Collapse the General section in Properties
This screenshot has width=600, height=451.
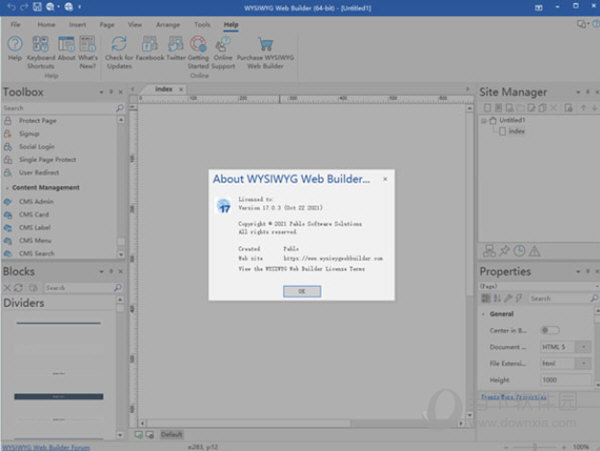click(x=483, y=314)
